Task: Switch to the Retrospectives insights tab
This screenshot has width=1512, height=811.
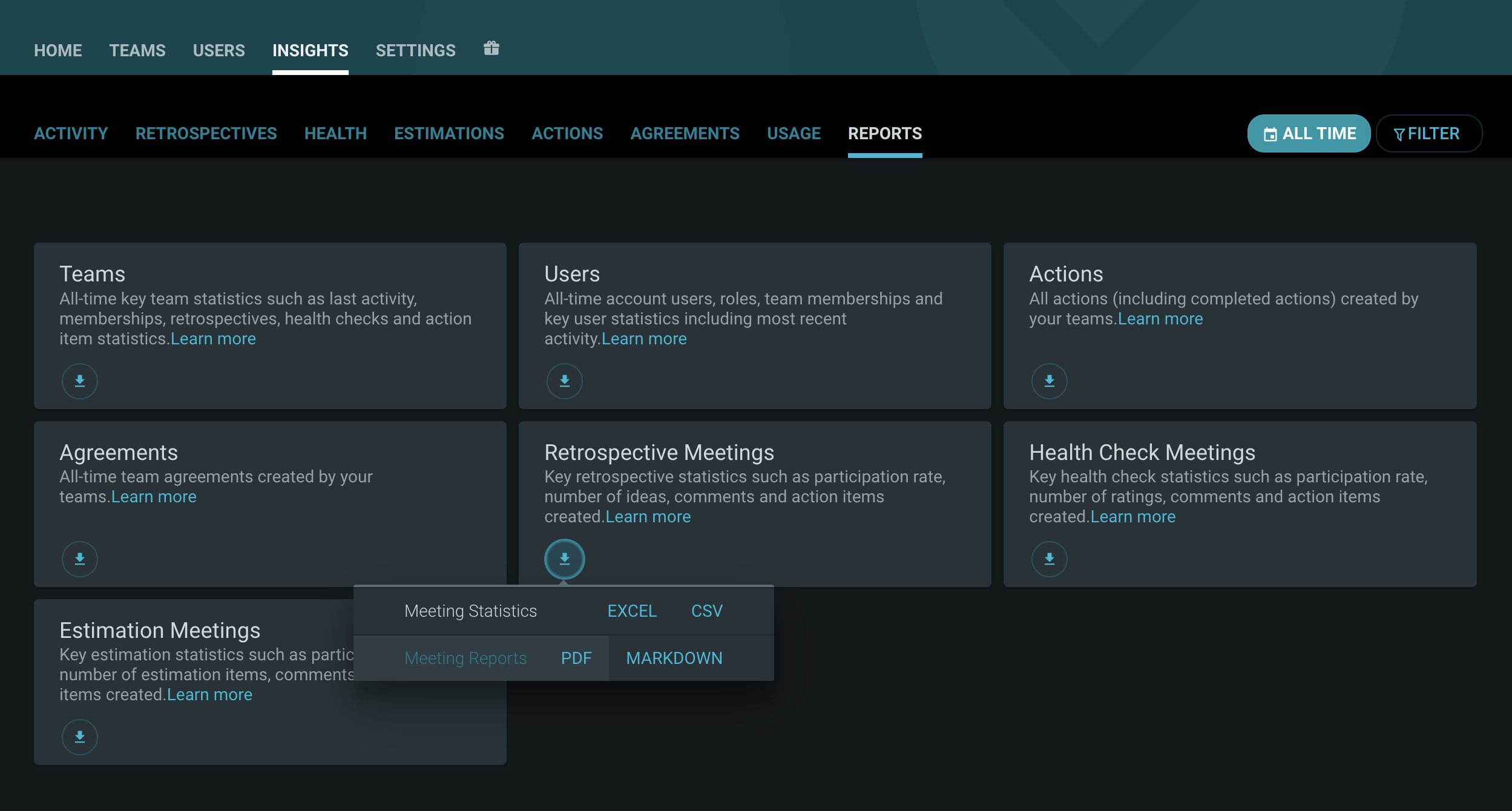Action: (x=206, y=134)
